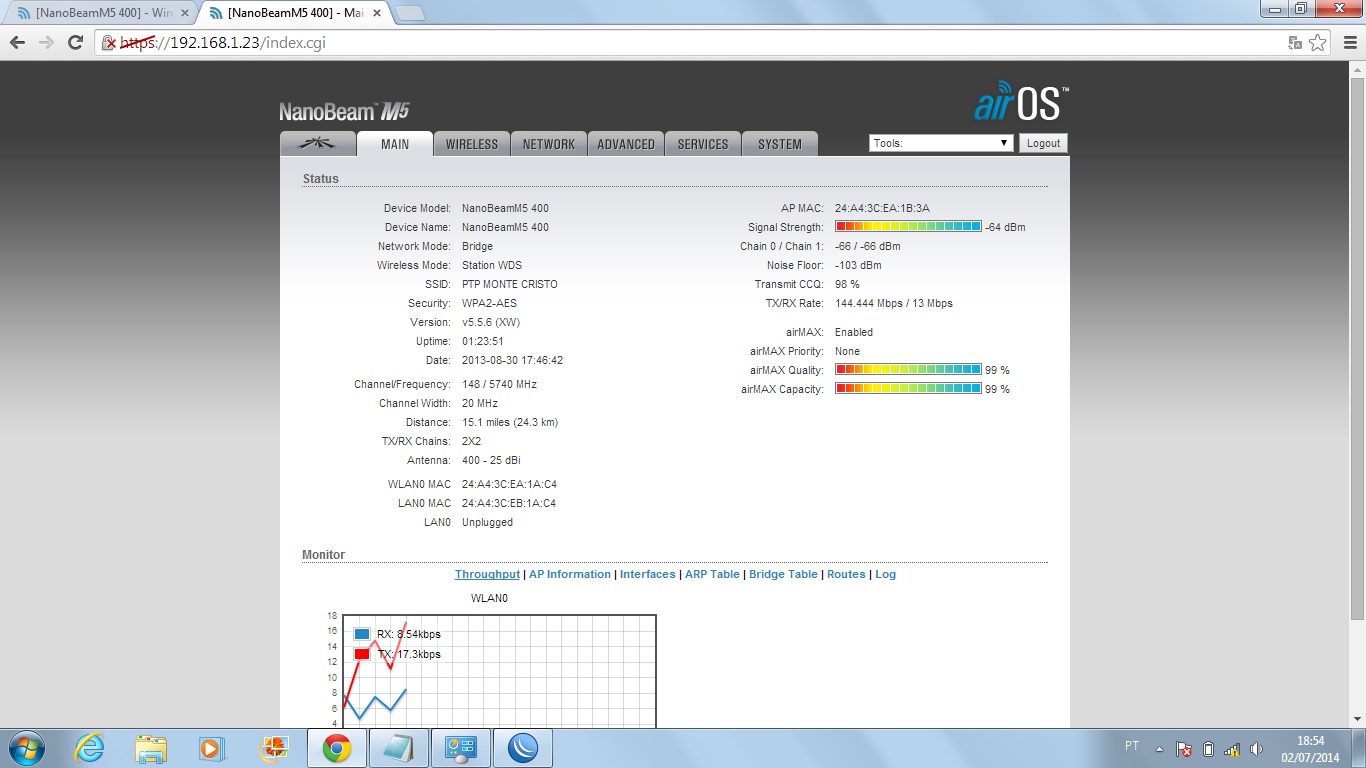Open the AP Information link

(x=570, y=574)
